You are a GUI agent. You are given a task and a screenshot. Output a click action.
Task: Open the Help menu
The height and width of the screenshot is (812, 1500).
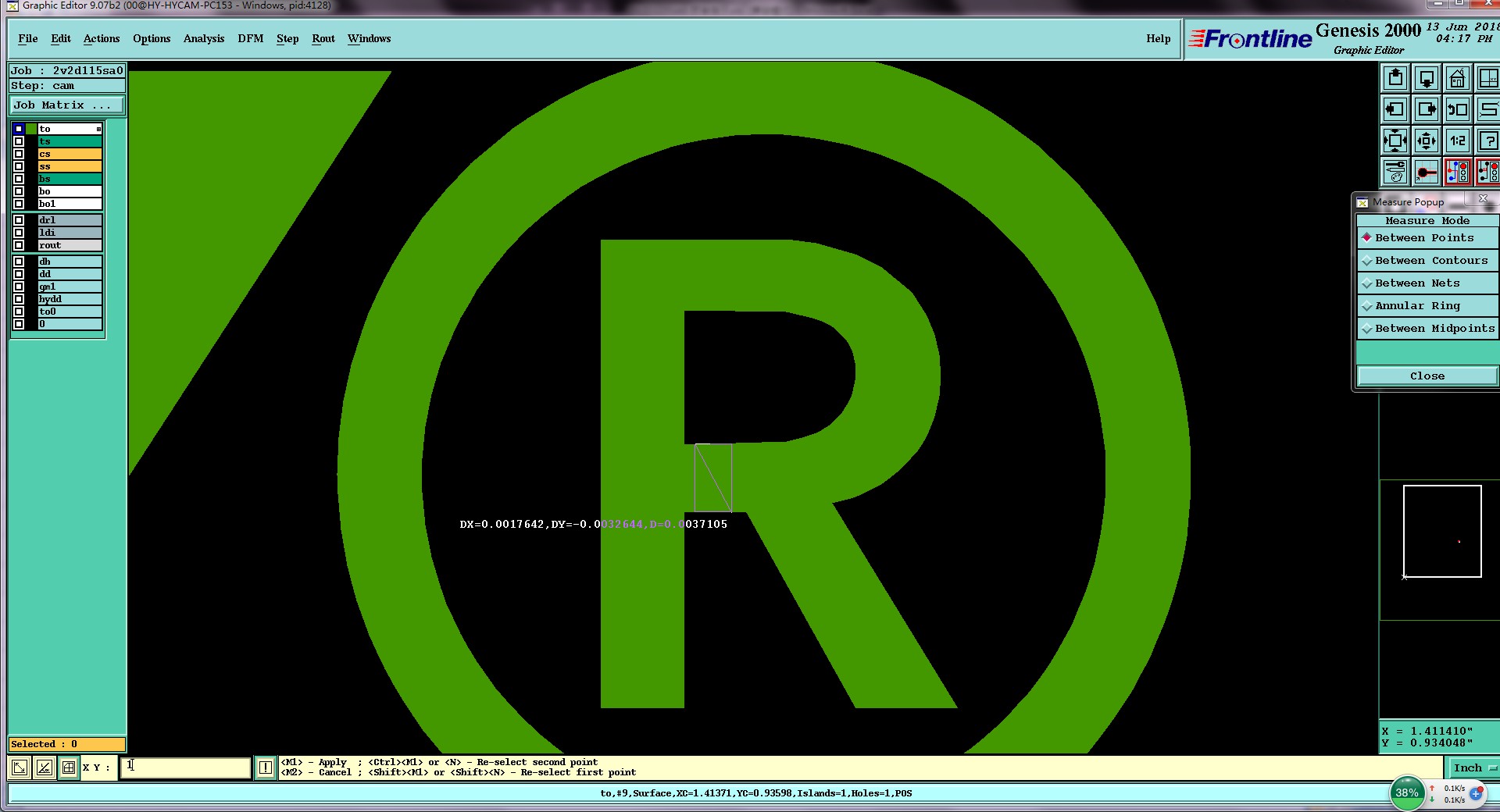click(1159, 39)
